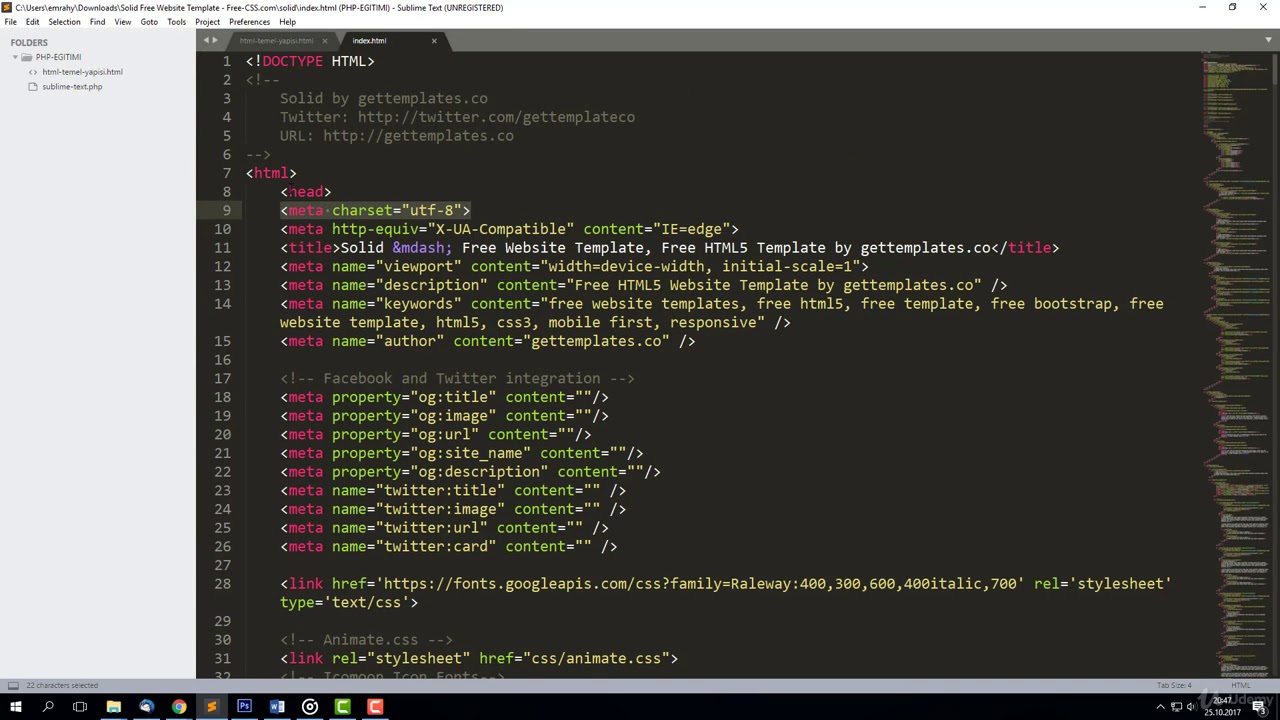Open Windows taskbar search
This screenshot has width=1280, height=720.
click(x=48, y=707)
